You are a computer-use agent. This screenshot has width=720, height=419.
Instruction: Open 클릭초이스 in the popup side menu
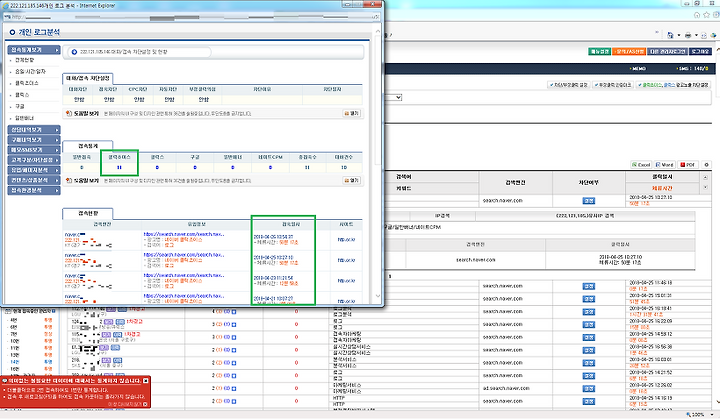(27, 83)
